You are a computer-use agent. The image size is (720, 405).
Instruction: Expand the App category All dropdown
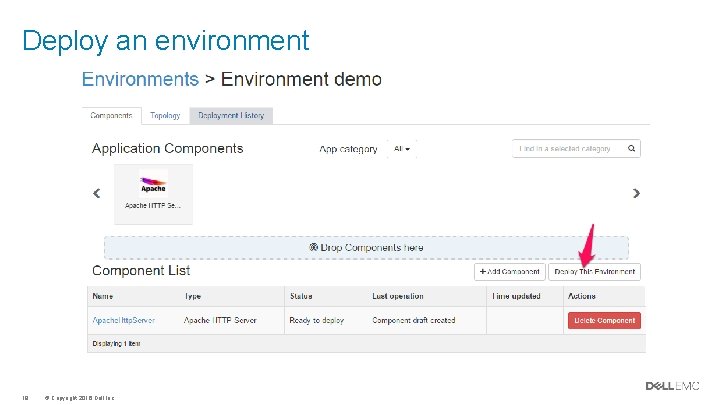(x=402, y=149)
